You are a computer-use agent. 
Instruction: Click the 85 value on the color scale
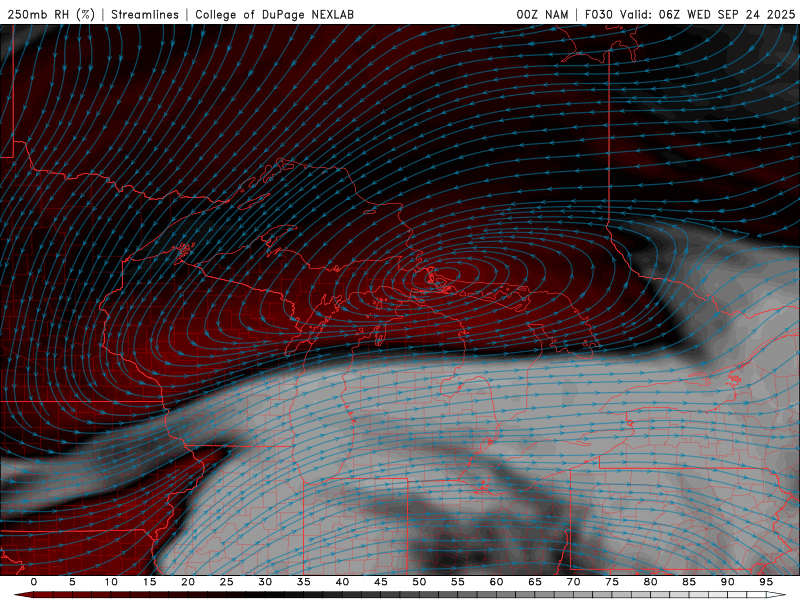pos(689,582)
